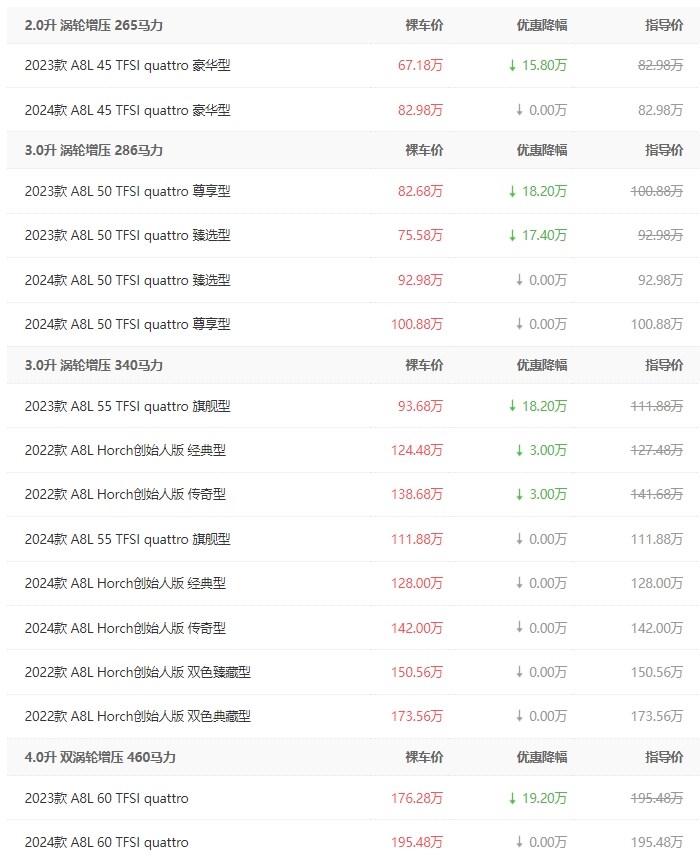Viewport: 700px width, 860px height.
Task: Open 2024款 A8L 50 TFSI quattro 尊享型
Action: tap(127, 324)
